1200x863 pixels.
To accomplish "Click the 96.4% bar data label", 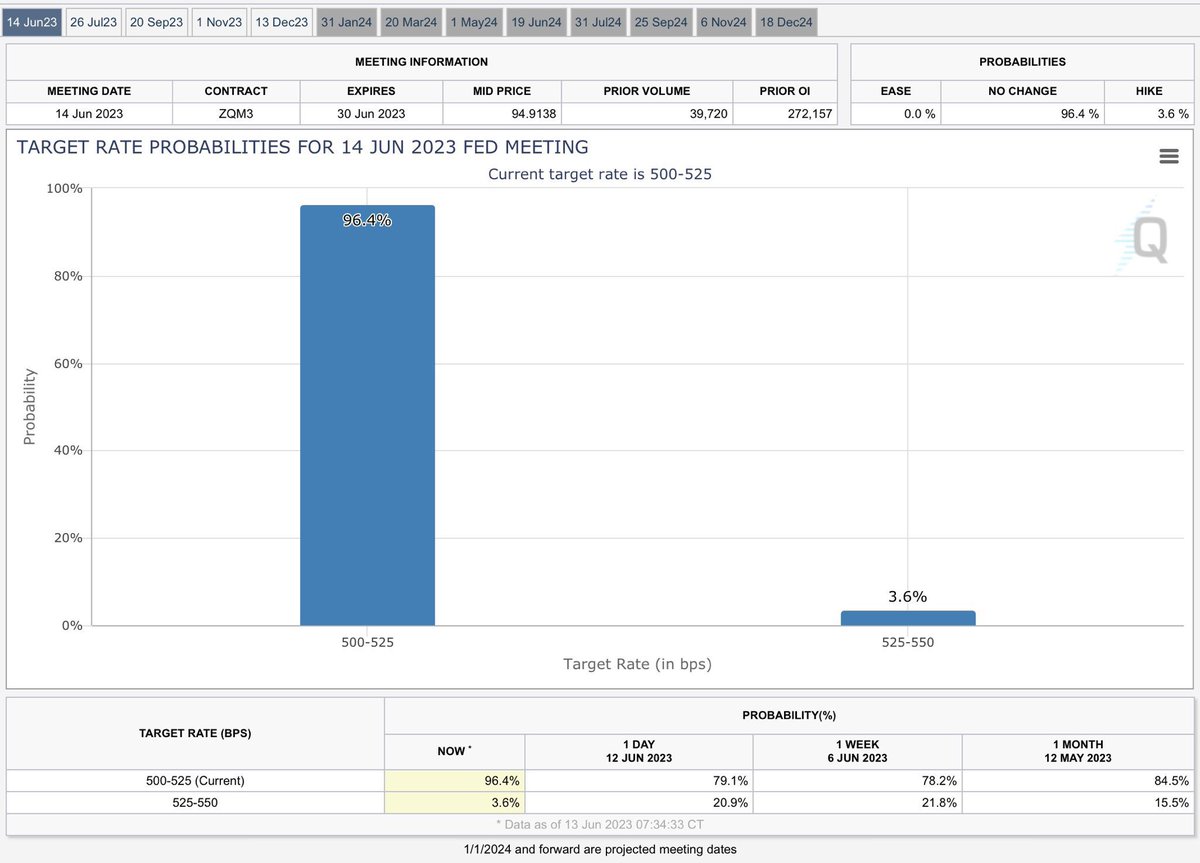I will [x=367, y=220].
